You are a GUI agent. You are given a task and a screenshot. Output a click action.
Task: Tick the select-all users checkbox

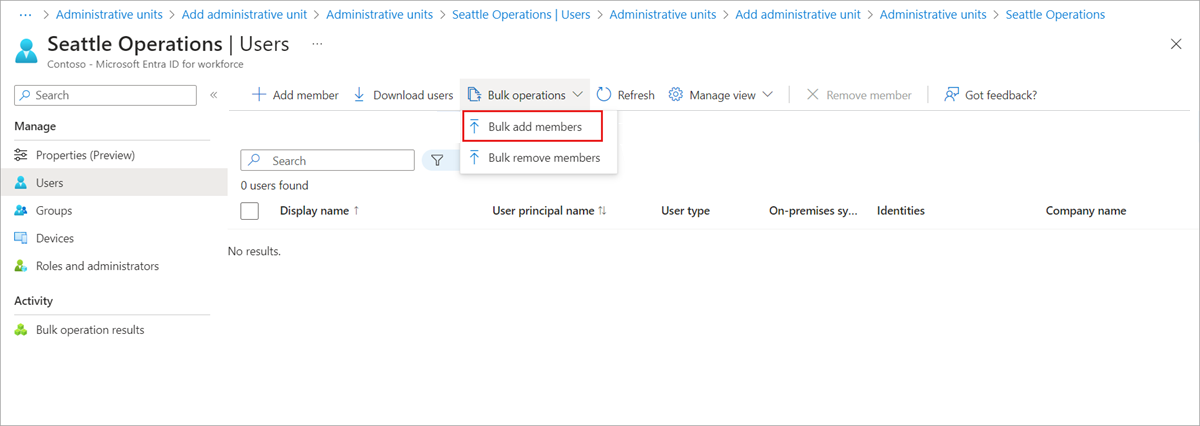[x=250, y=211]
